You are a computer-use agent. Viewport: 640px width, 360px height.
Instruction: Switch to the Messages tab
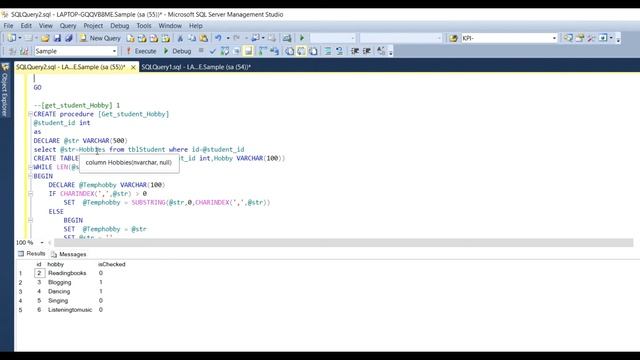click(x=69, y=254)
